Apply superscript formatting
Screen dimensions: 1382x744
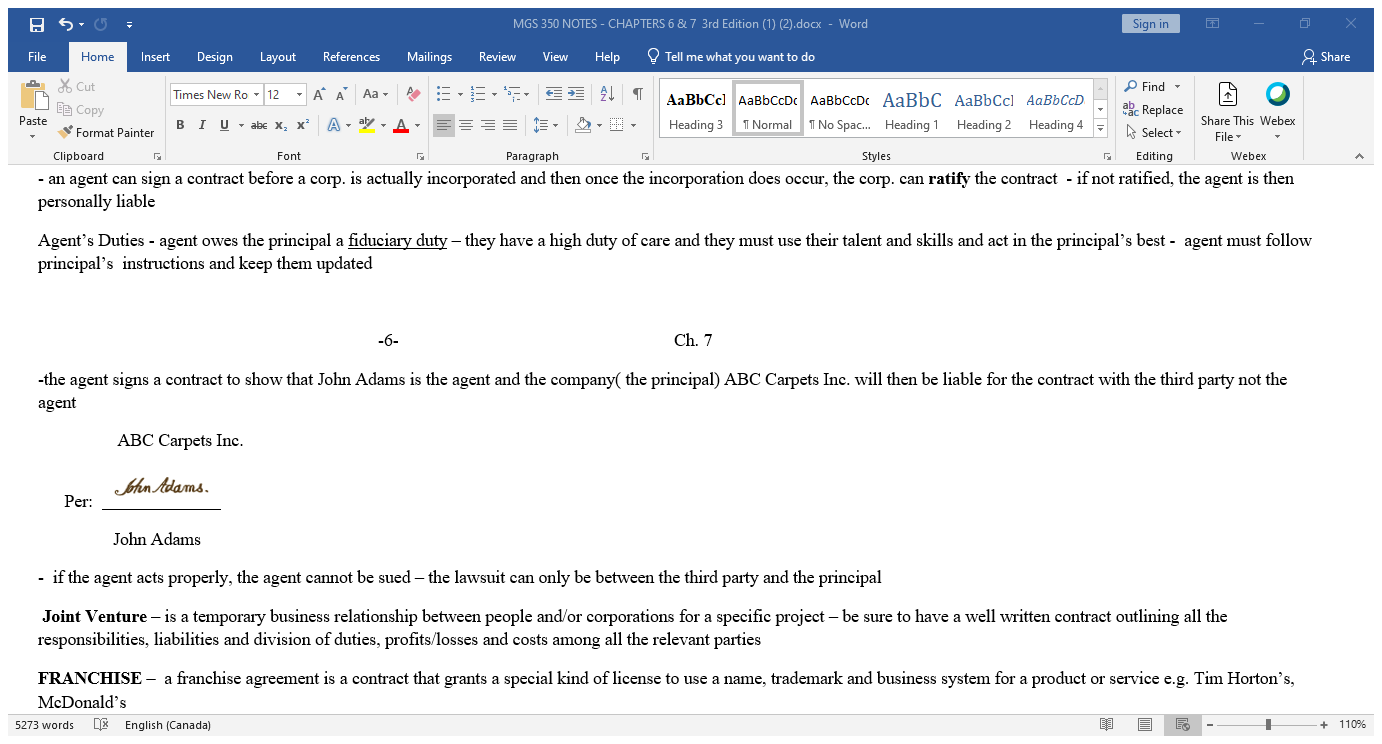coord(302,125)
